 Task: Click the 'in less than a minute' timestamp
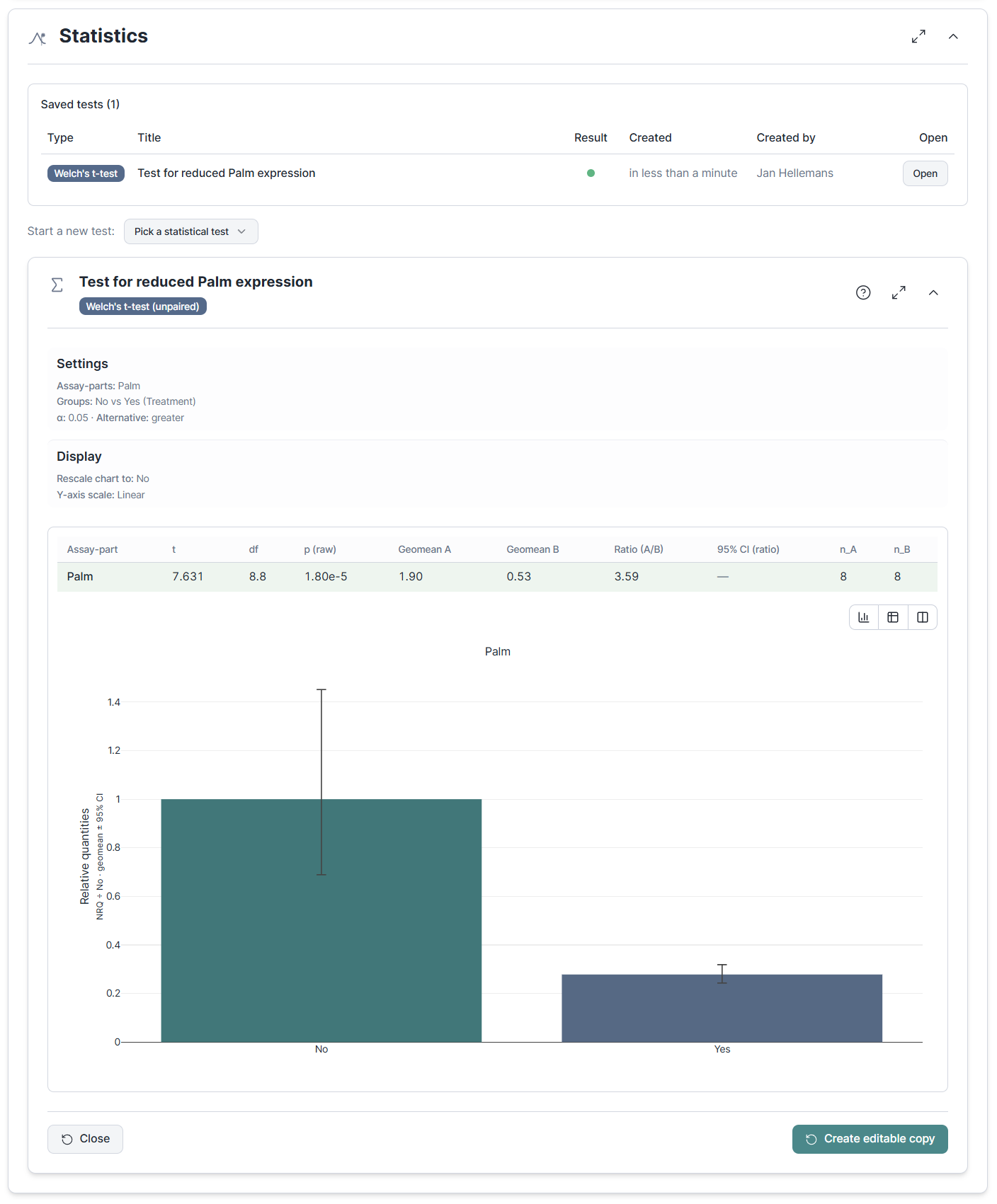[x=683, y=173]
